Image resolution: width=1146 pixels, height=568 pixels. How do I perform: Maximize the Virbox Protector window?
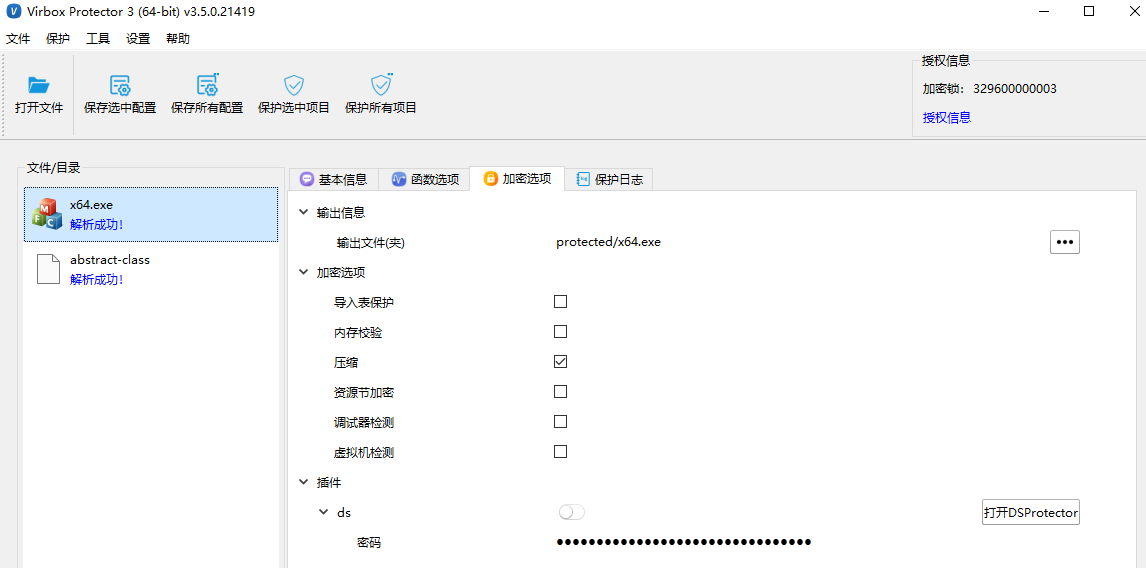[x=1089, y=11]
